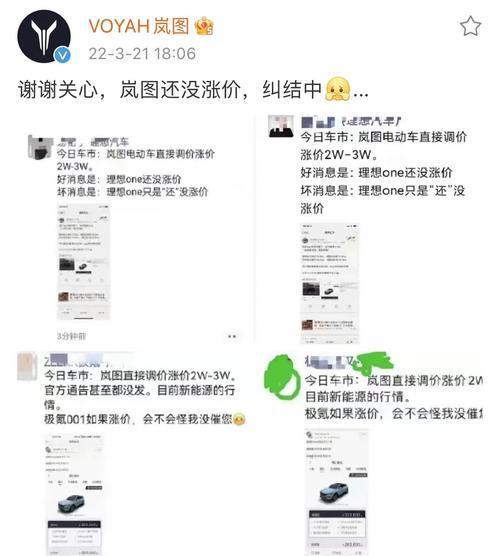500x556 pixels.
Task: Tap the laughing emoji after 没催您
Action: coord(240,419)
